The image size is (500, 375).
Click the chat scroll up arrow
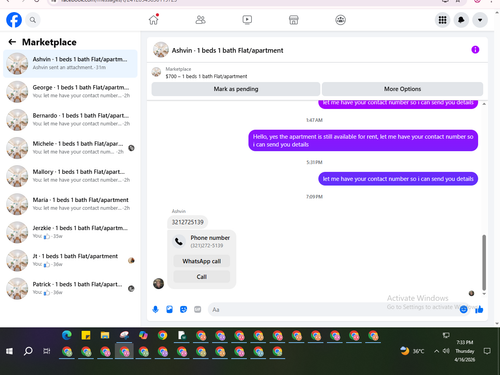[x=484, y=104]
